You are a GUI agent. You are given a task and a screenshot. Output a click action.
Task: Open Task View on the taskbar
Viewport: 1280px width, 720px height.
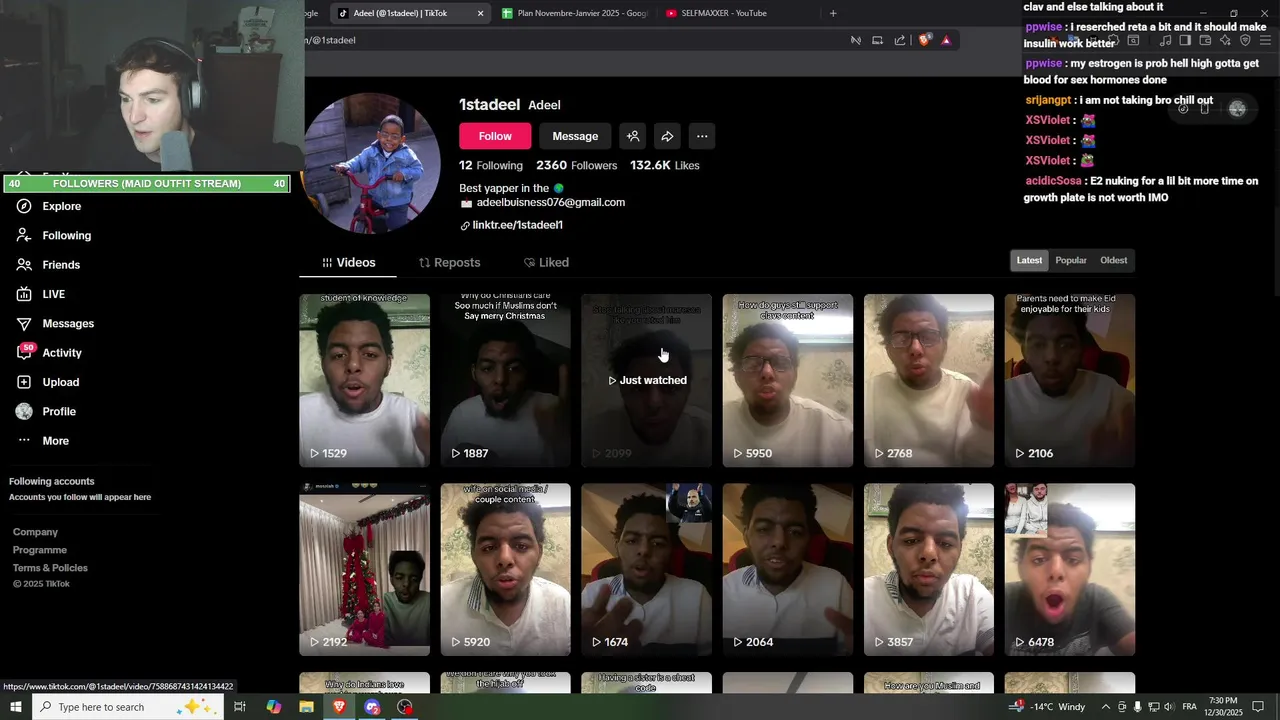coord(240,707)
